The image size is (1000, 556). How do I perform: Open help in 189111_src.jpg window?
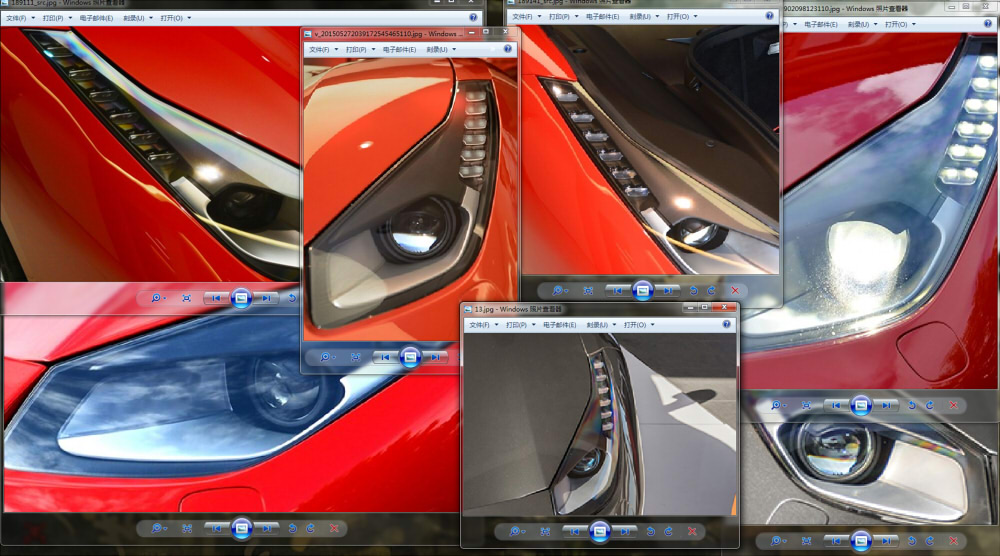point(473,17)
